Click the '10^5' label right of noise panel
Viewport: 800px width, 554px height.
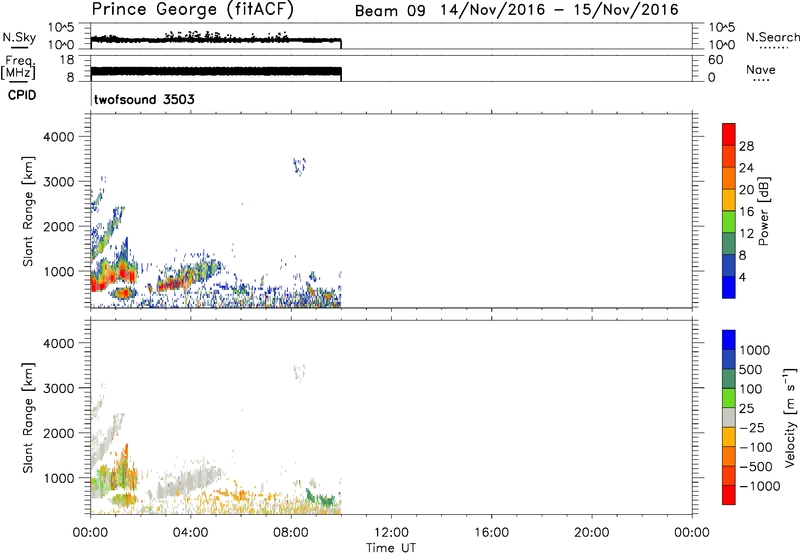(x=722, y=28)
